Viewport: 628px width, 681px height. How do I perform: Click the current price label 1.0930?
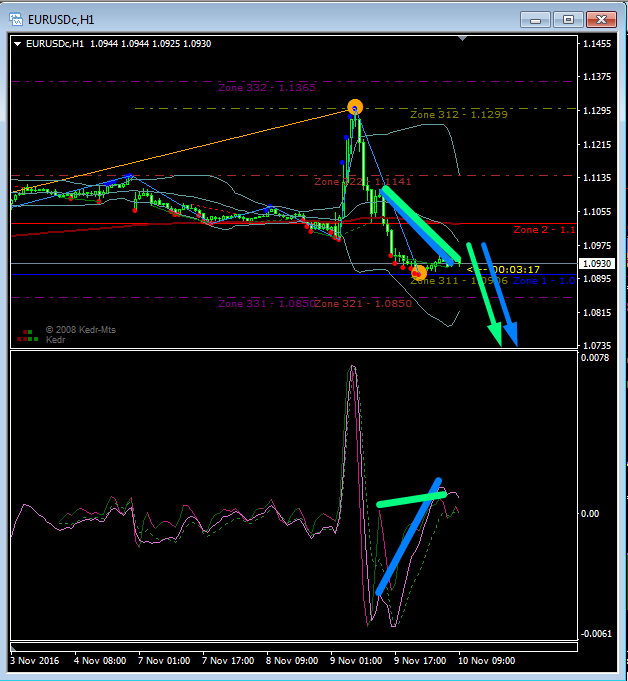tap(597, 264)
